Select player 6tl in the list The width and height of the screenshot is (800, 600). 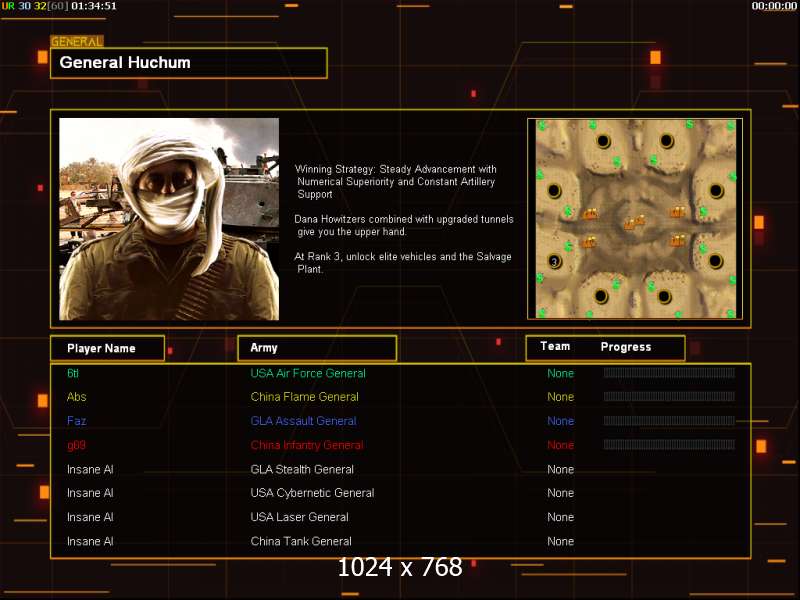(x=73, y=373)
